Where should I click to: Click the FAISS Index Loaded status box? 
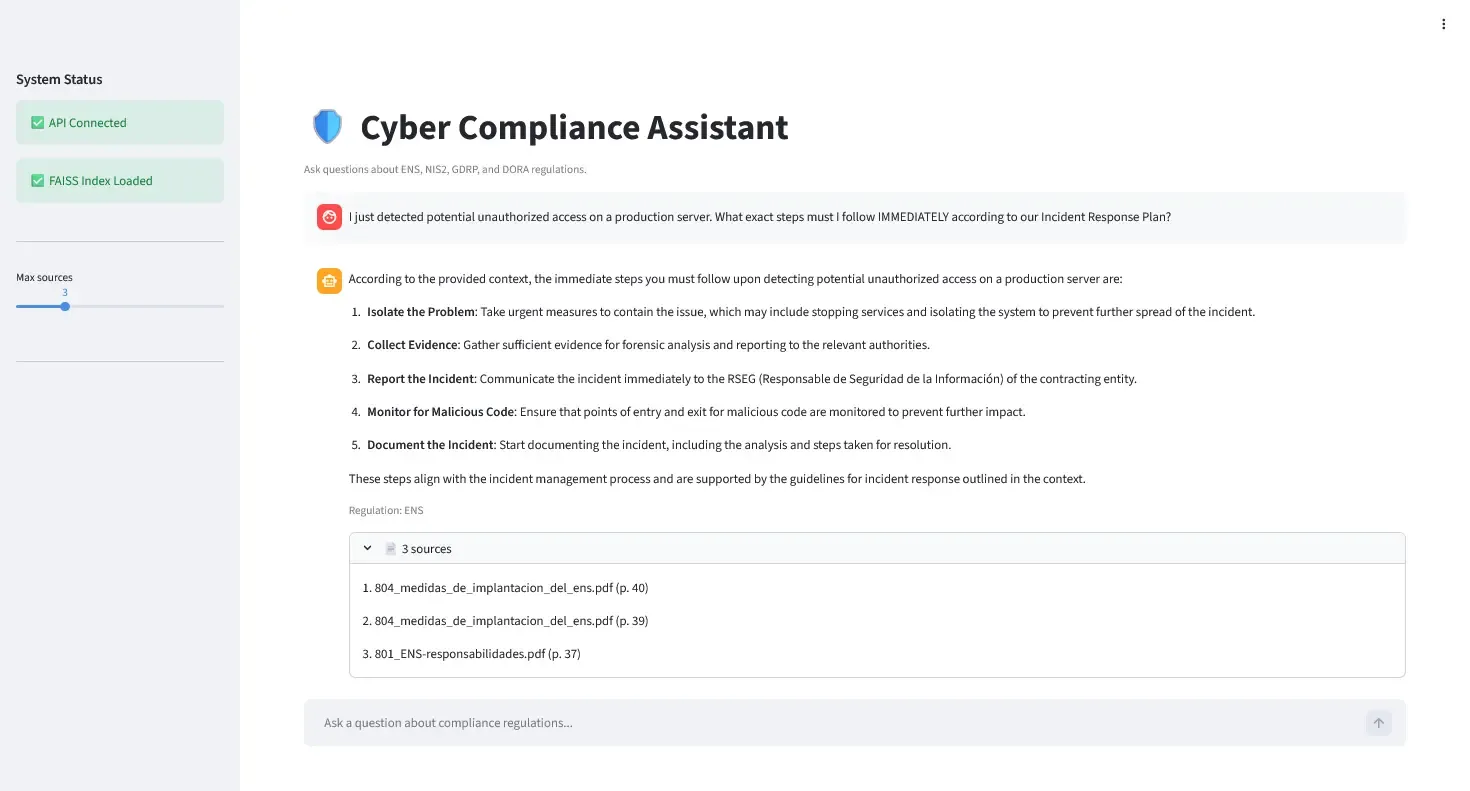point(120,181)
